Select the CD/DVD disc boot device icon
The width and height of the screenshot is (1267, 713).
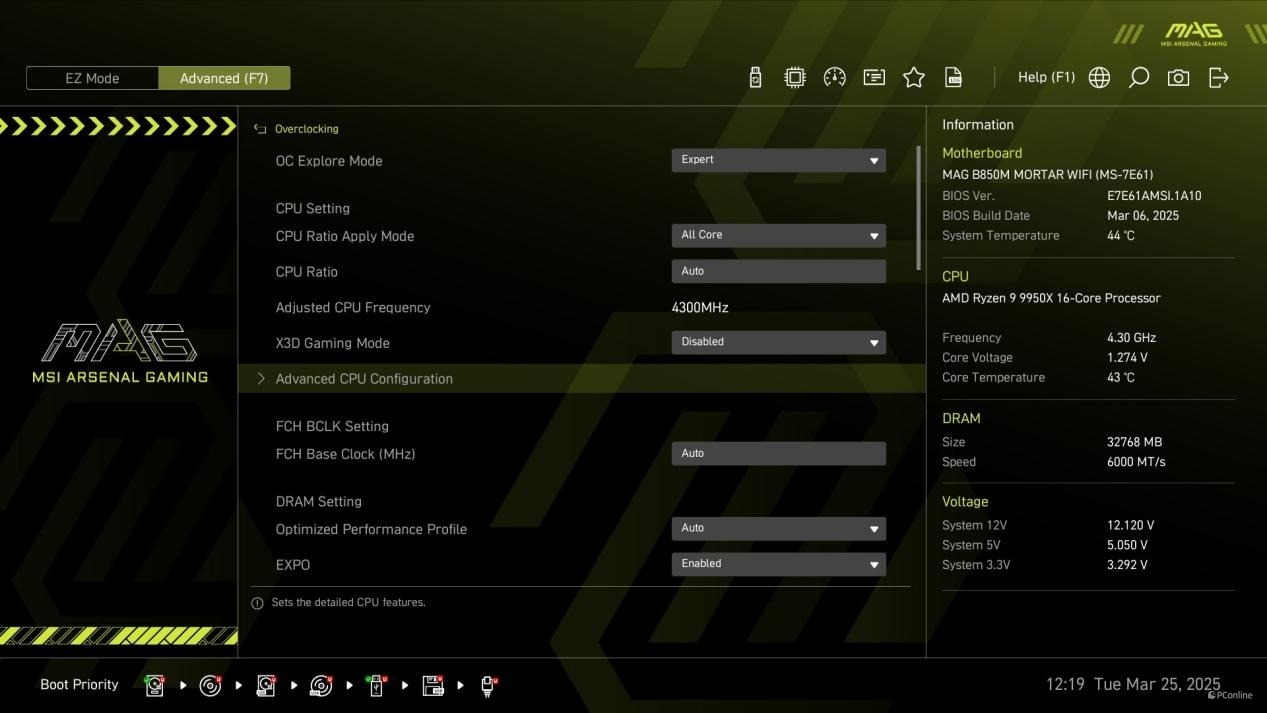pos(210,685)
